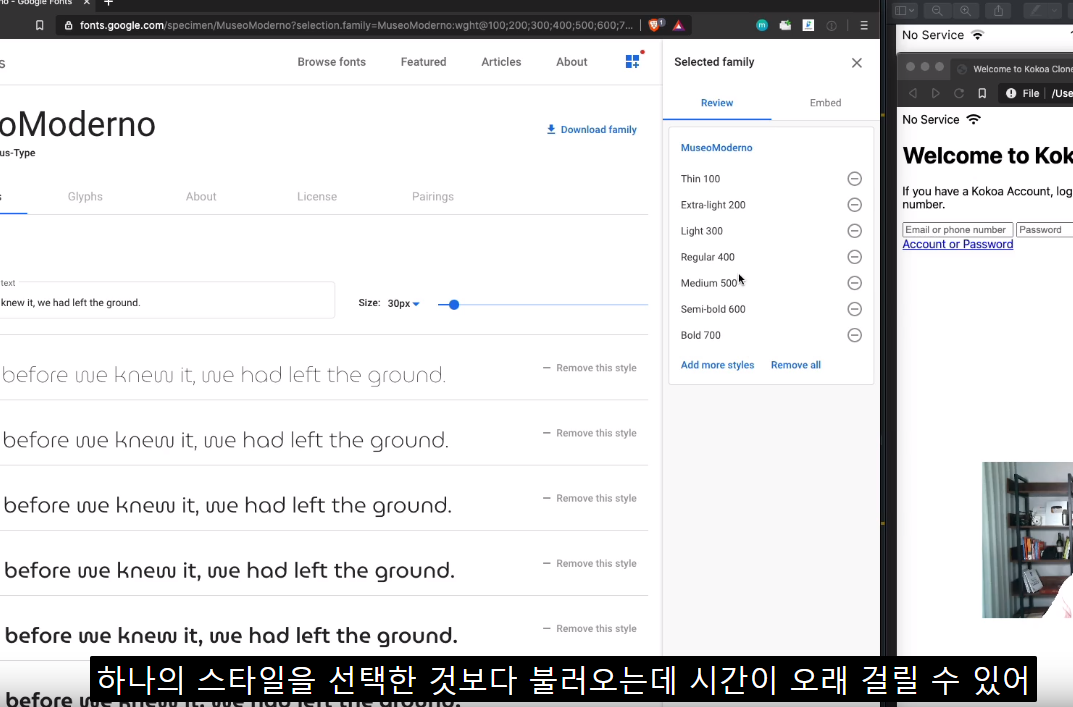Image resolution: width=1073 pixels, height=707 pixels.
Task: Switch to the Embed tab
Action: [x=825, y=103]
